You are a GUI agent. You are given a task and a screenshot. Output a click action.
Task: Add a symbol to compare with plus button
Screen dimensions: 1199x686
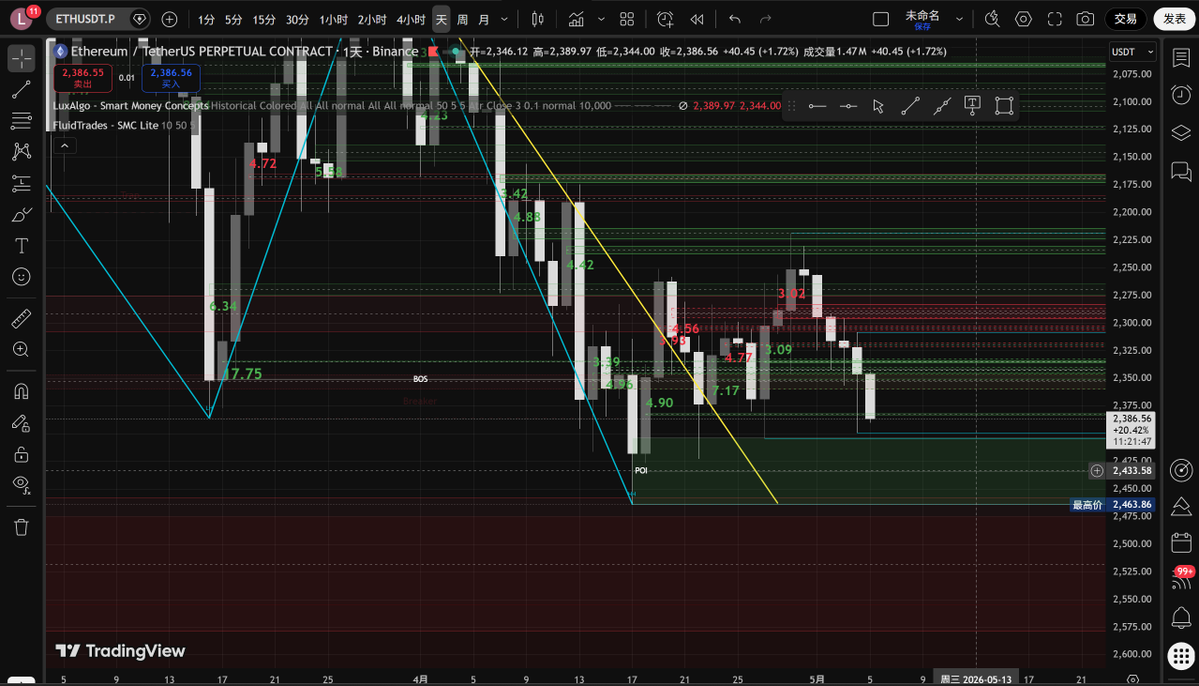tap(170, 19)
